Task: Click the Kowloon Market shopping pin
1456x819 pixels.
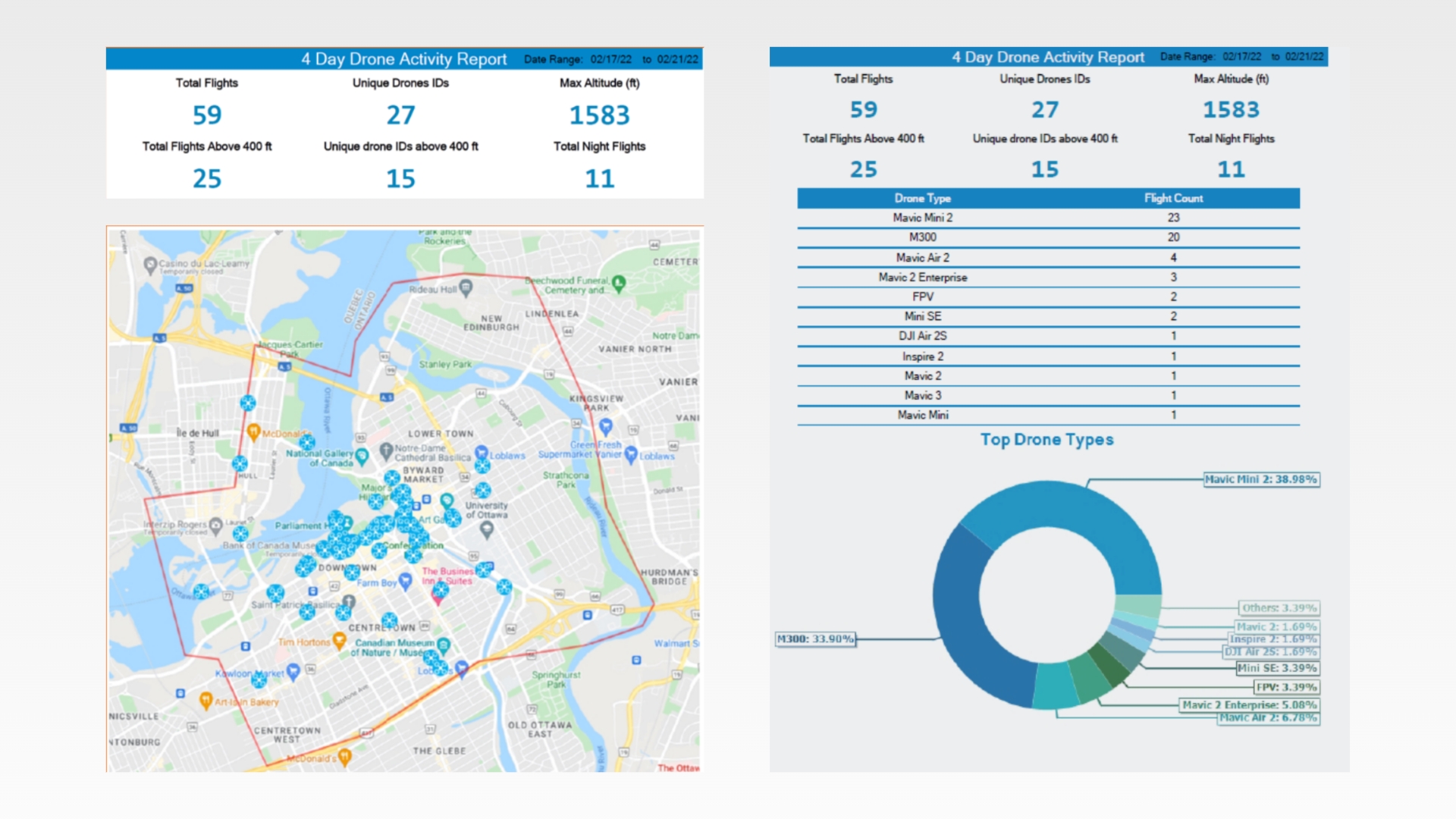Action: click(293, 671)
